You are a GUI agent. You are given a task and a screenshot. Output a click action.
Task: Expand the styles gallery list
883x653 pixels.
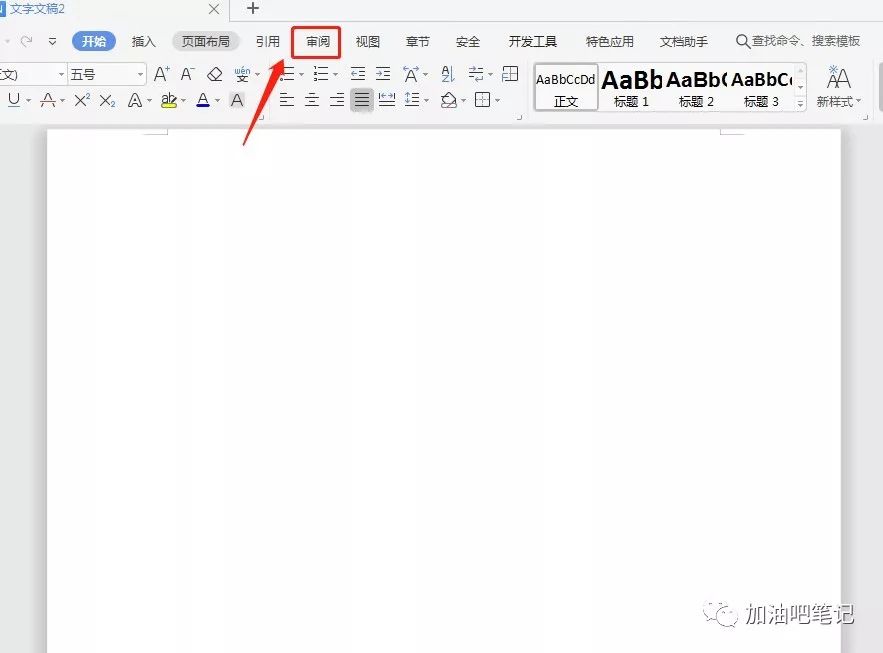tap(800, 104)
